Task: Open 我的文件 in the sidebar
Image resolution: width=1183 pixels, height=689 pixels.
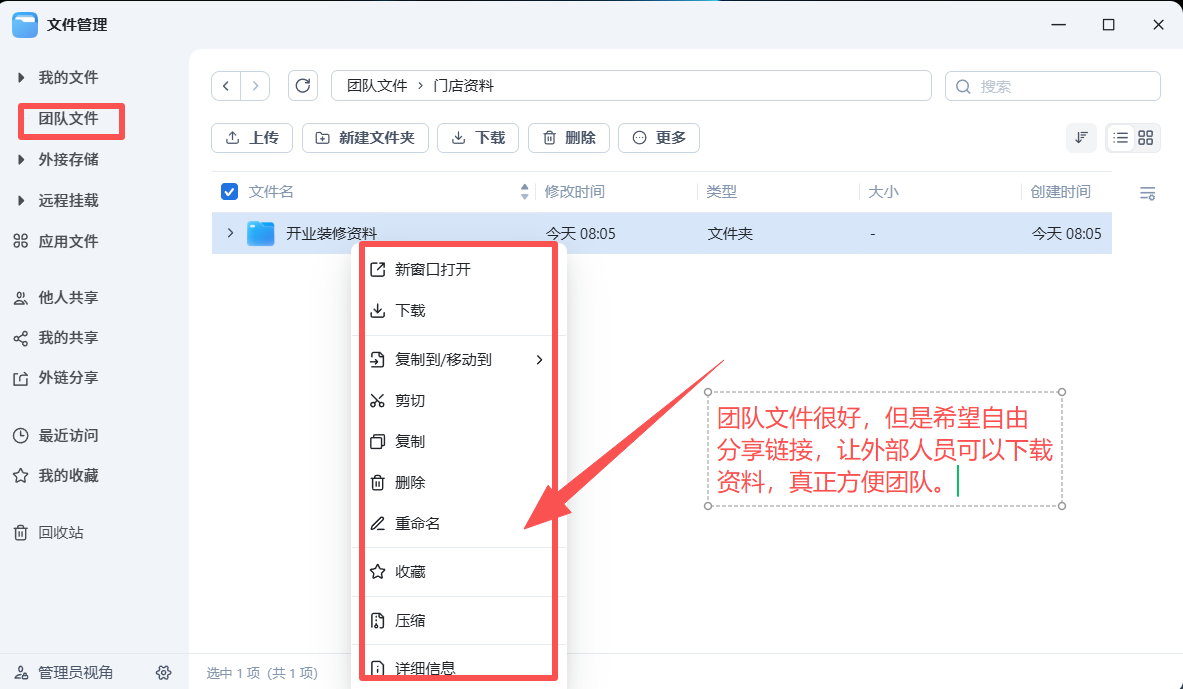Action: (69, 78)
